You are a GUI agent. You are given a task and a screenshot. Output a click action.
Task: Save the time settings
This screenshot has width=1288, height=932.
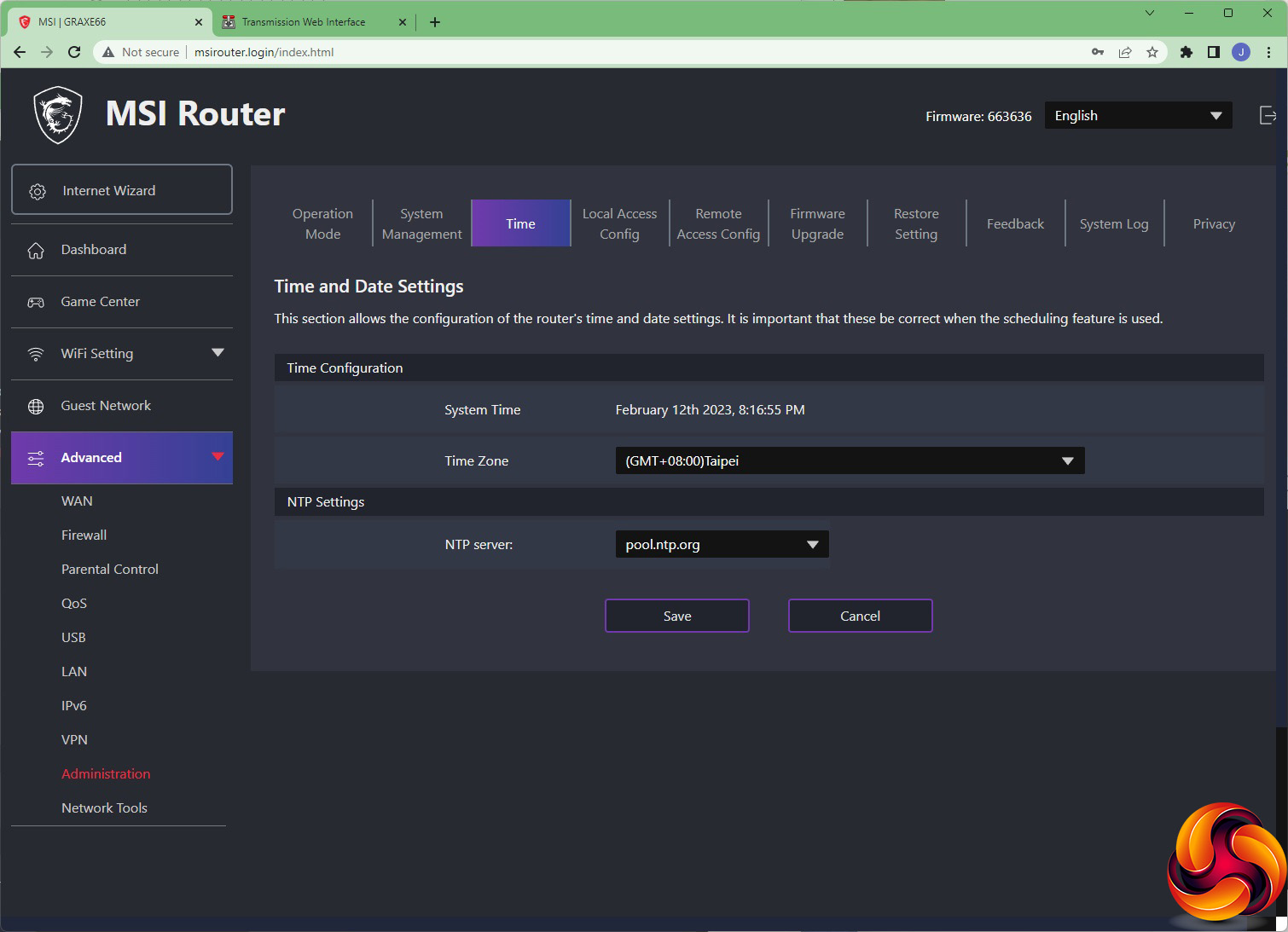click(x=676, y=616)
